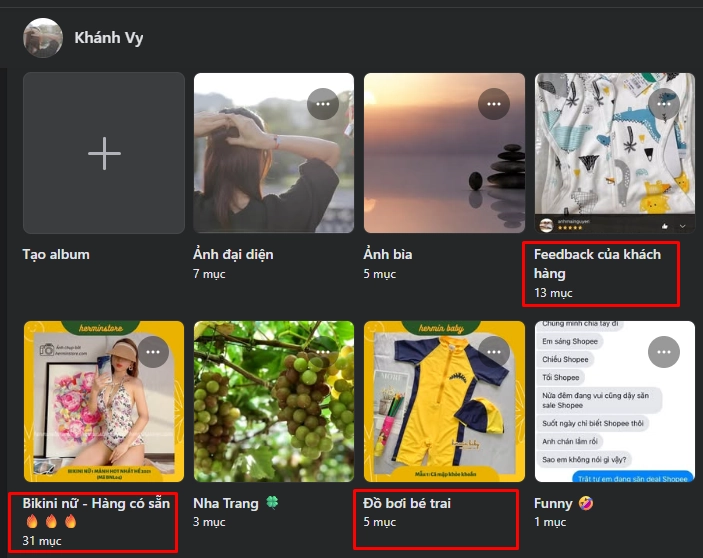Open options menu on Nha Trang album
703x558 pixels.
tap(323, 352)
